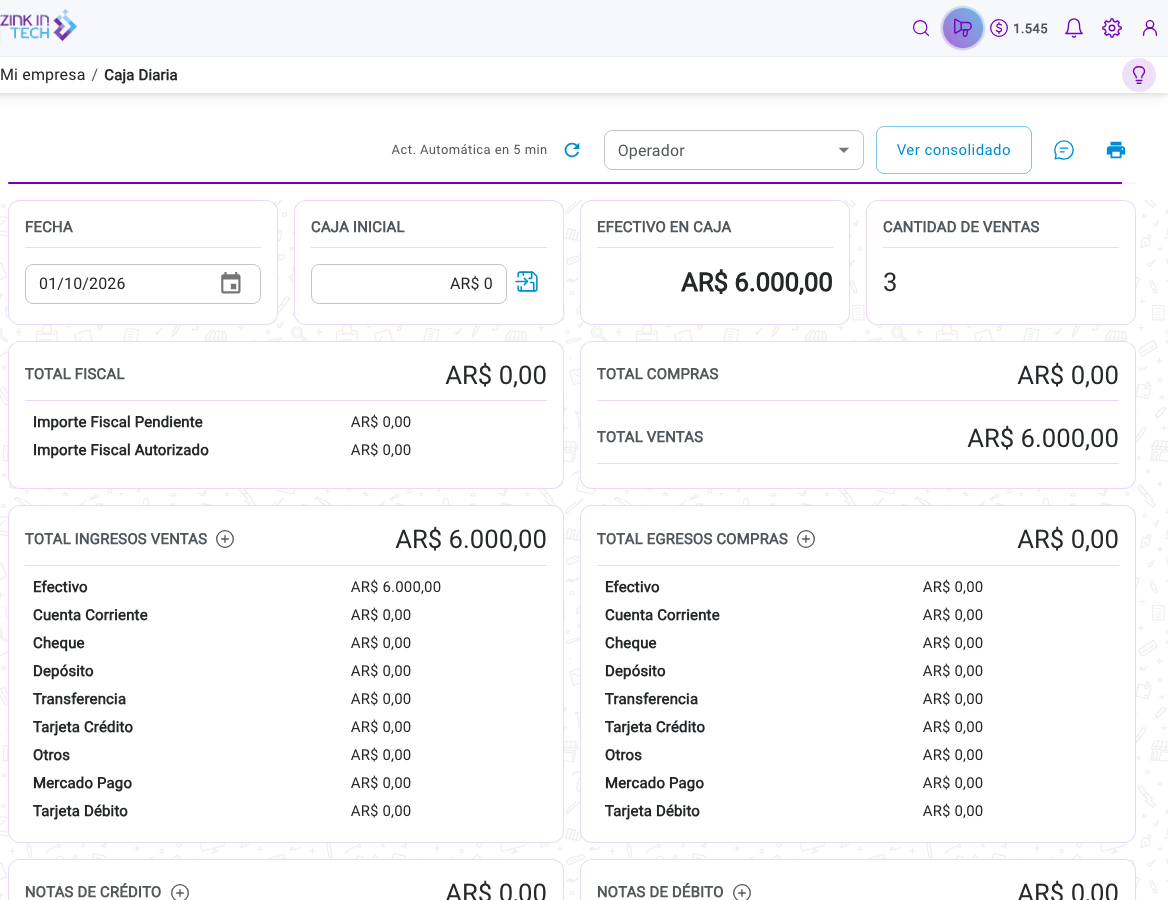The width and height of the screenshot is (1168, 900).
Task: Open the calendar date picker icon
Action: click(x=231, y=283)
